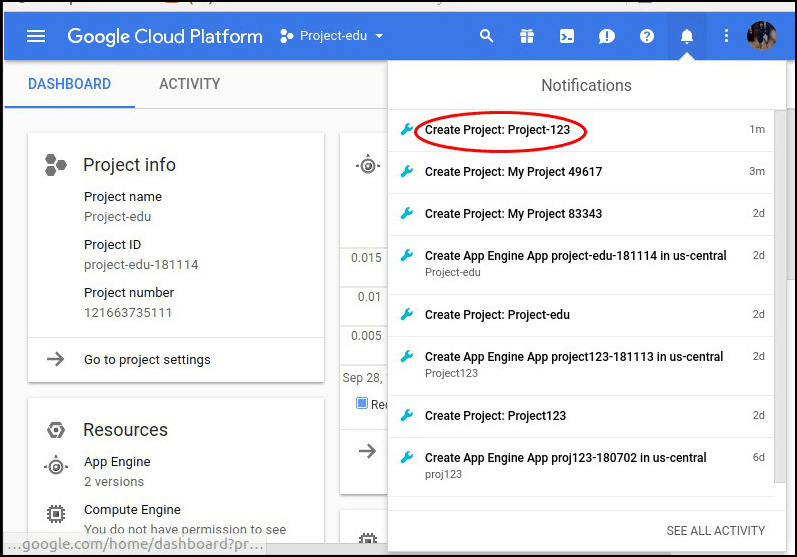797x557 pixels.
Task: Click the wrench icon for My Project 49617
Action: 407,171
